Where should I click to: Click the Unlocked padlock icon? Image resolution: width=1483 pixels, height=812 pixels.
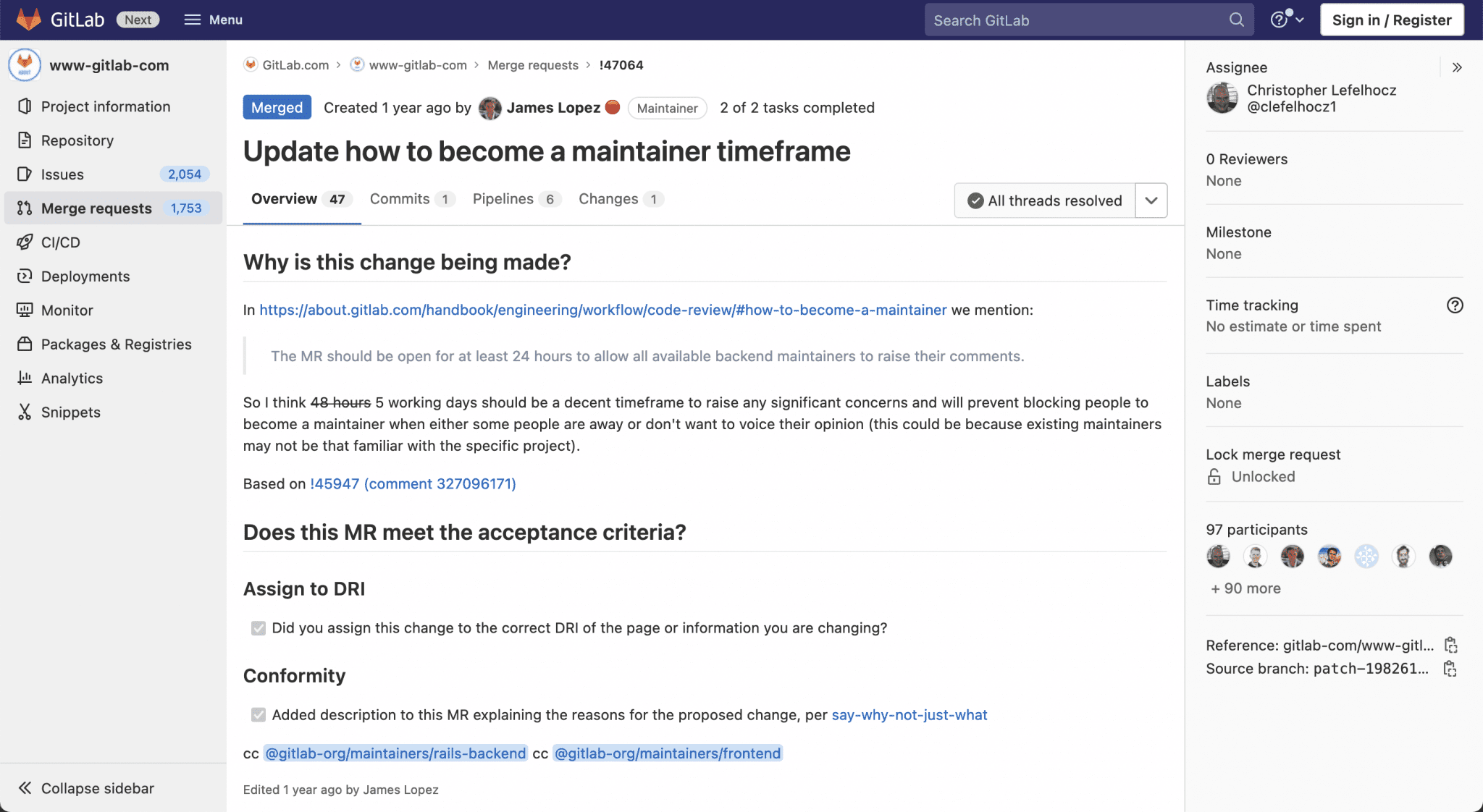[1214, 477]
